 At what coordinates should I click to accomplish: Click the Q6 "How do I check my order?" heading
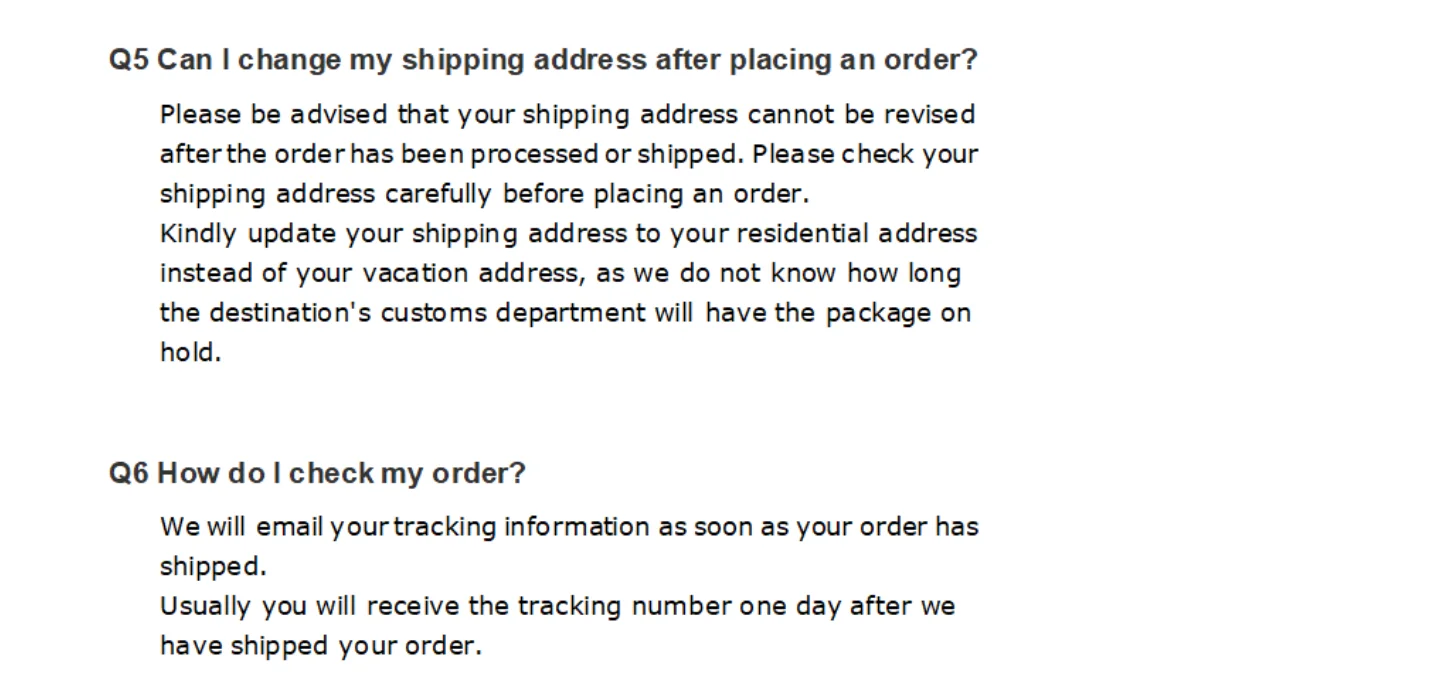click(x=316, y=473)
